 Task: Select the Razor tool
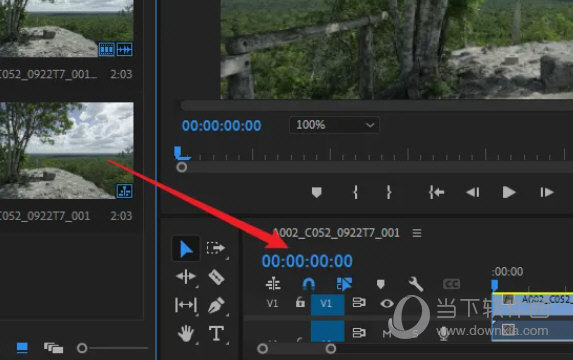pyautogui.click(x=216, y=277)
